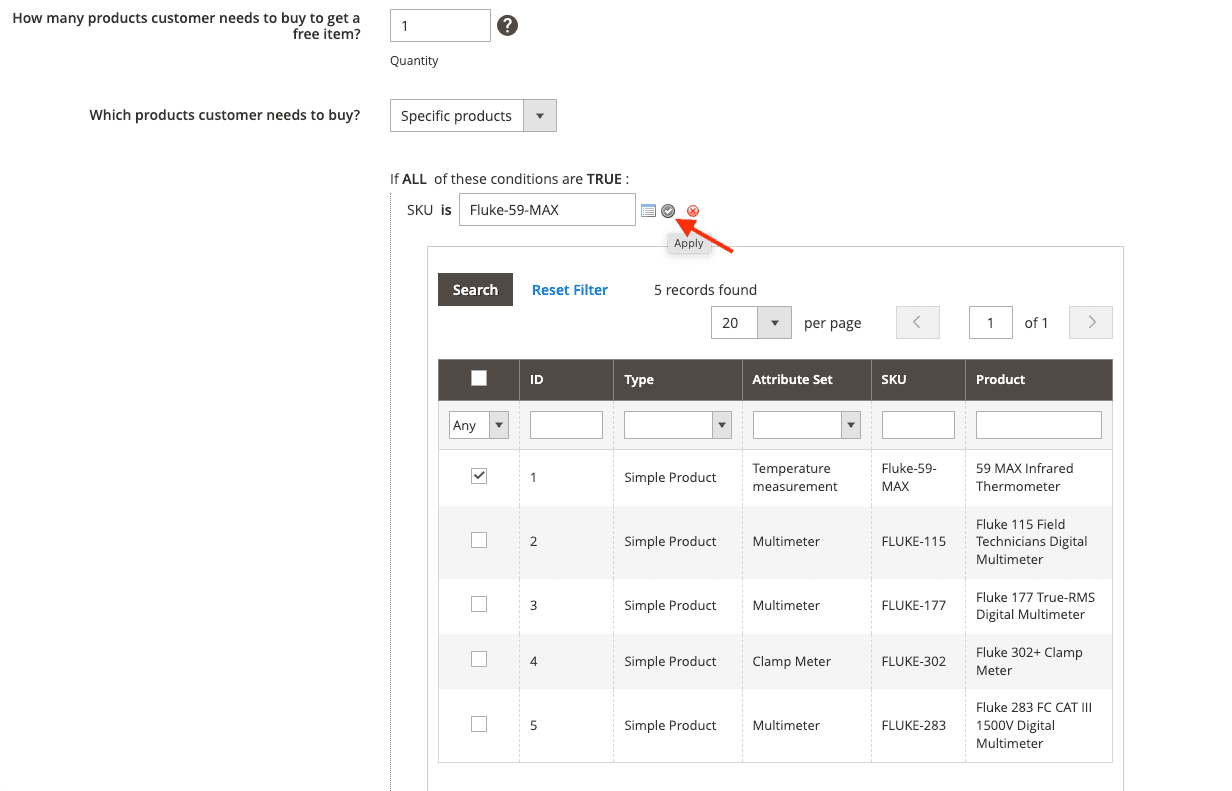Viewport: 1232px width, 791px height.
Task: Click the Product filter input
Action: [1039, 425]
